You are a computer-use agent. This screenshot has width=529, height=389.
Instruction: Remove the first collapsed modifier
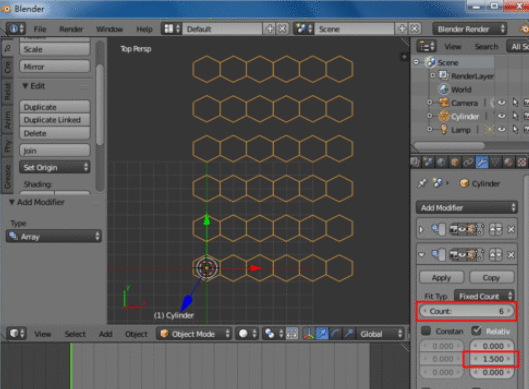click(x=511, y=229)
